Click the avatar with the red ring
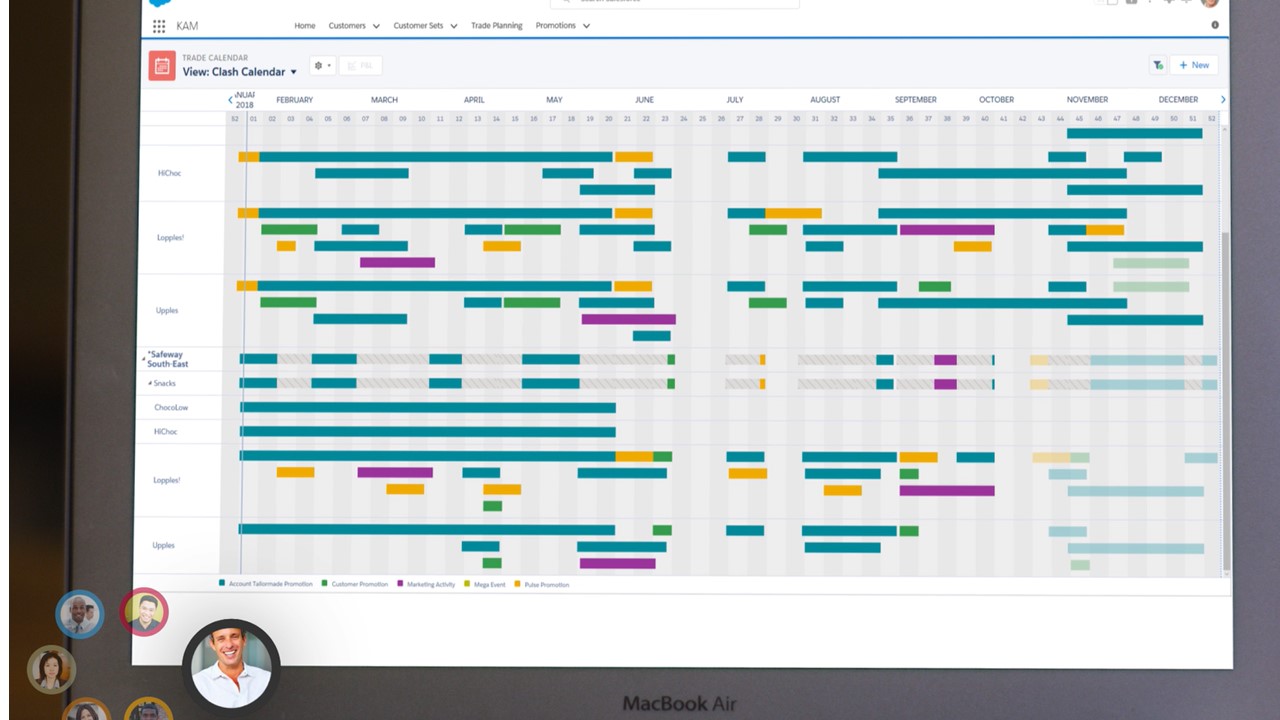Image resolution: width=1280 pixels, height=720 pixels. click(144, 612)
